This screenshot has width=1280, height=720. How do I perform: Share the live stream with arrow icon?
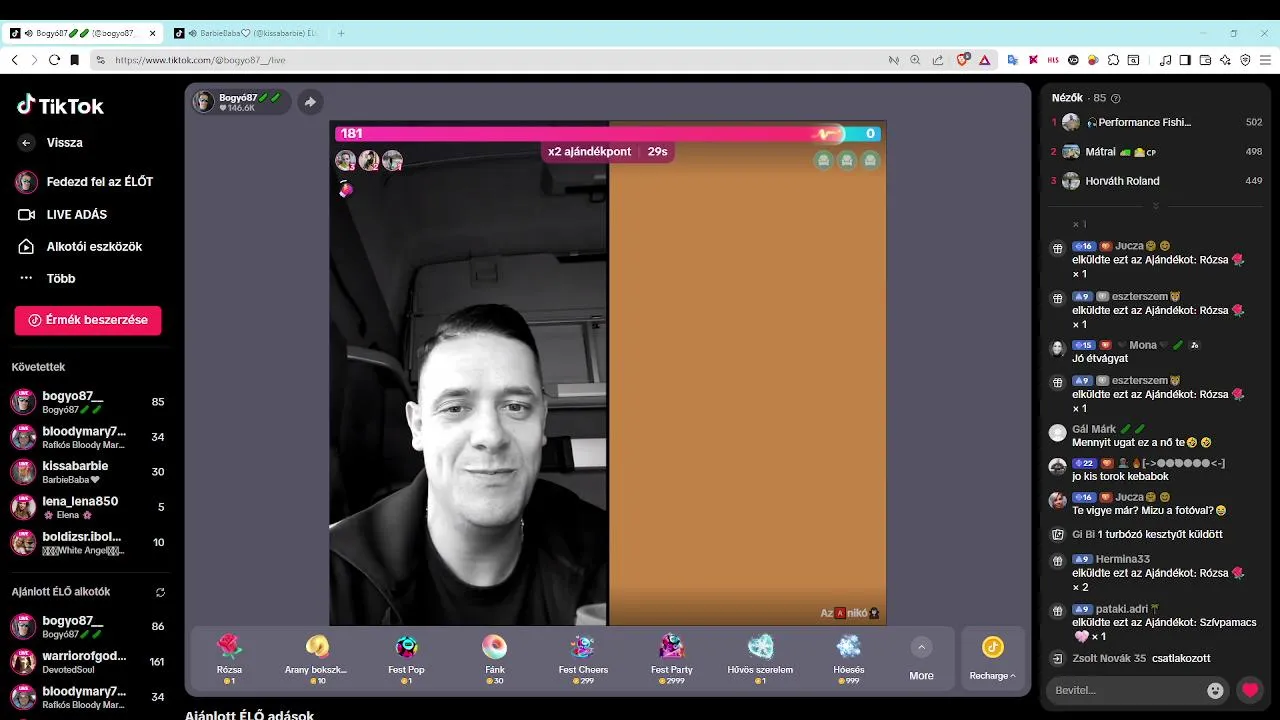(x=310, y=101)
